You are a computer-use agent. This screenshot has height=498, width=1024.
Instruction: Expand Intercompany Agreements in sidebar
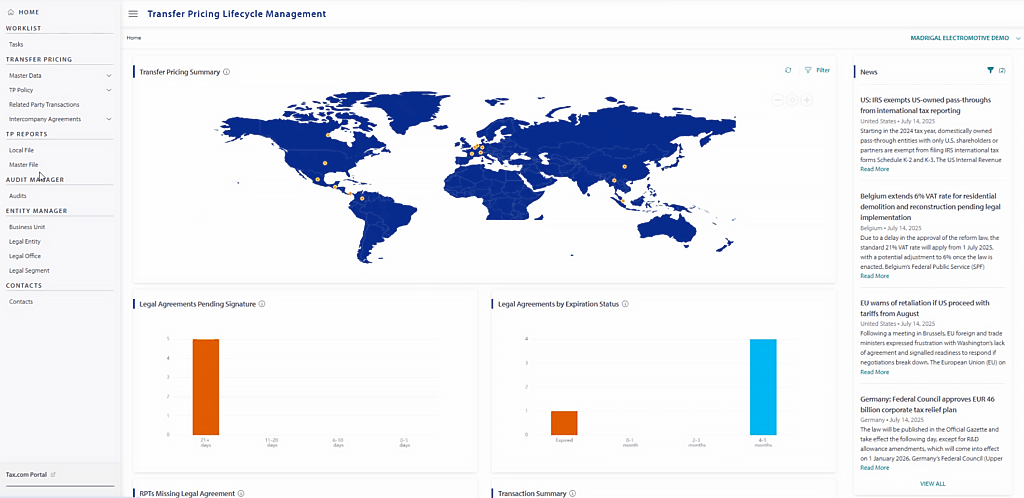109,119
